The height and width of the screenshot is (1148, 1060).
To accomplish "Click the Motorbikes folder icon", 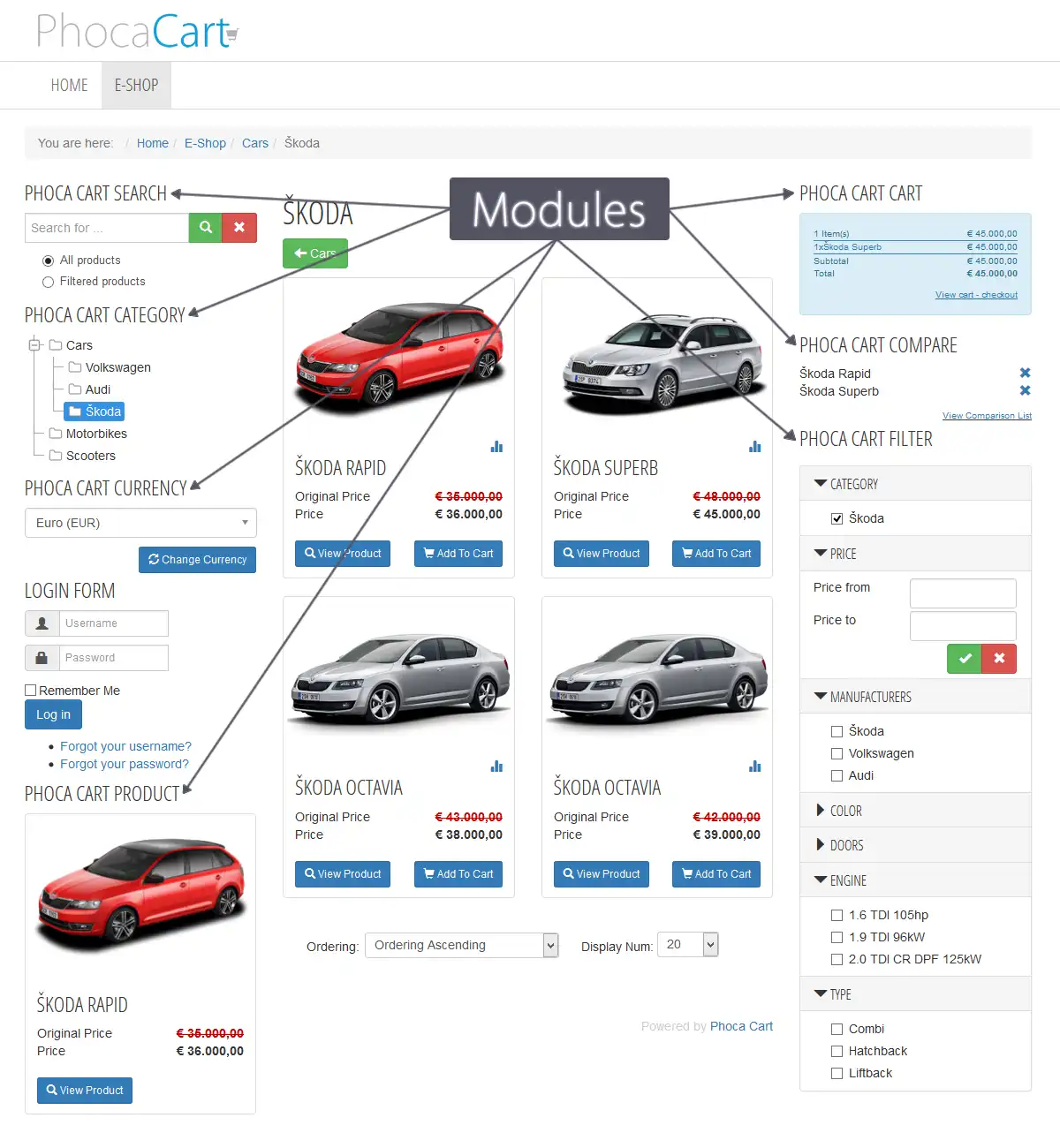I will (x=56, y=434).
